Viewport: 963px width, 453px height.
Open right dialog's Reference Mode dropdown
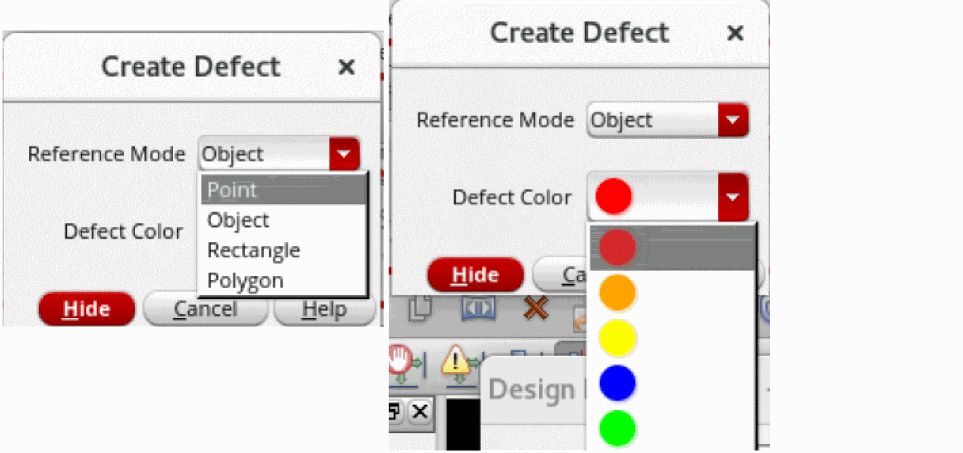(x=733, y=121)
